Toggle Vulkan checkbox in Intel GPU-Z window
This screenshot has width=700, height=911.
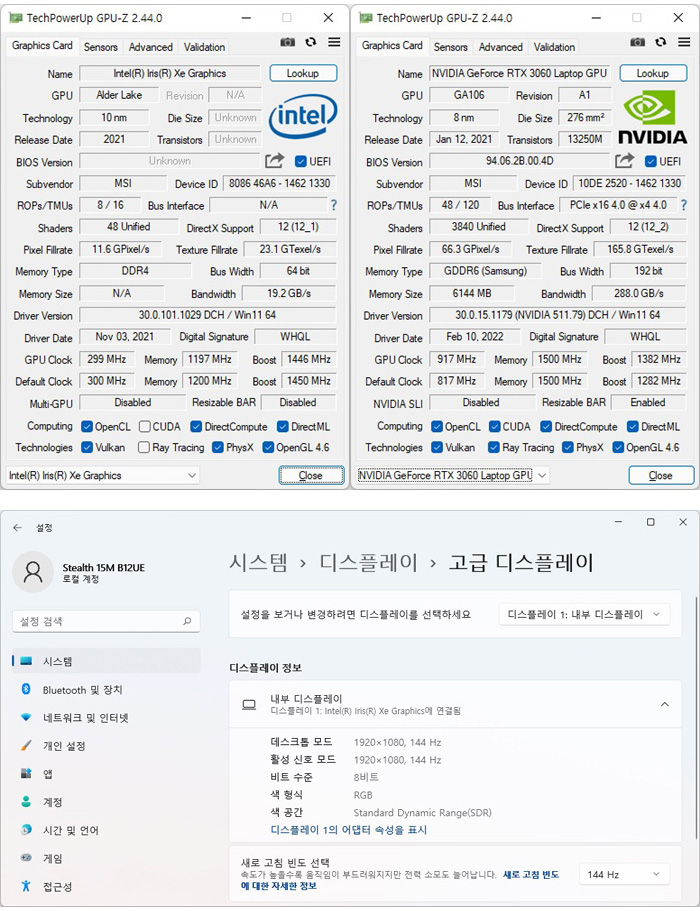coord(87,447)
